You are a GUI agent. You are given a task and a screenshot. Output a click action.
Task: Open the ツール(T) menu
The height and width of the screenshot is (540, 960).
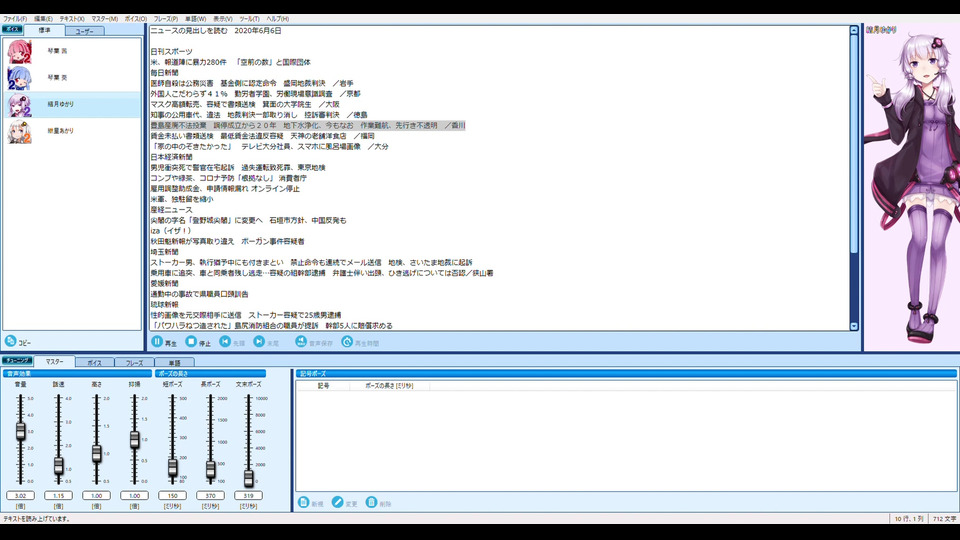pos(249,19)
